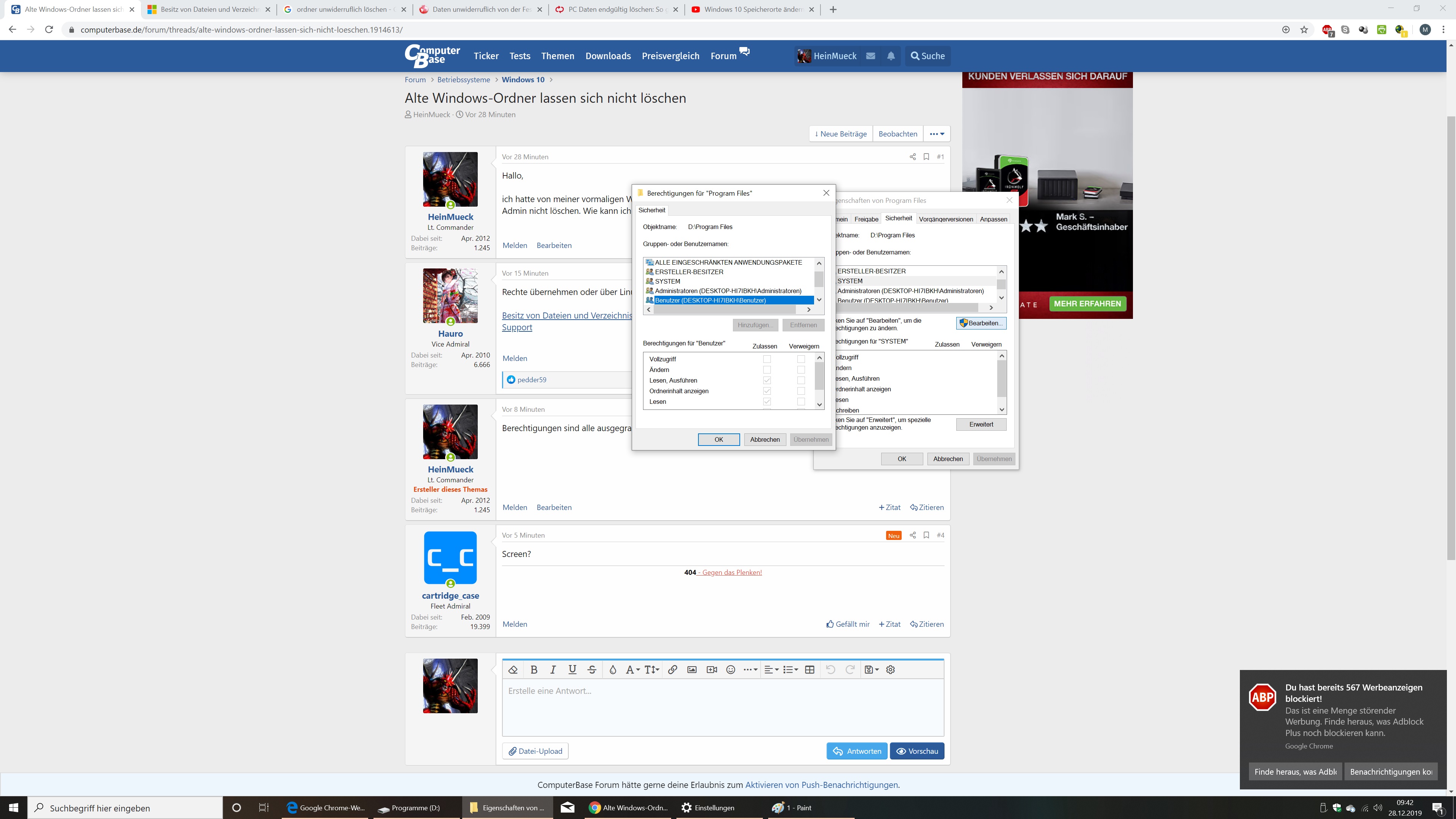Toggle Vollzugriff Zulassen checkbox

[767, 359]
